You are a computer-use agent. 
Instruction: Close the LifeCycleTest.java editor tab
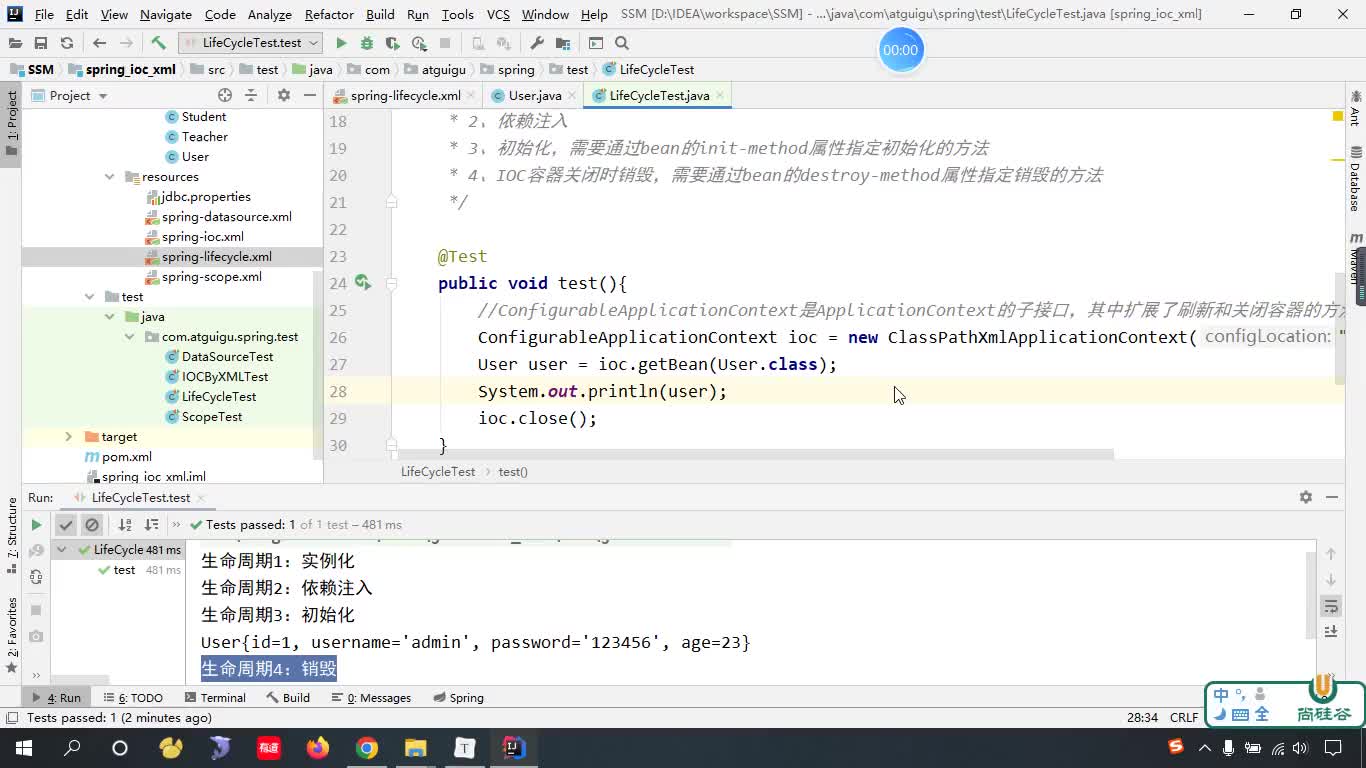click(x=719, y=95)
